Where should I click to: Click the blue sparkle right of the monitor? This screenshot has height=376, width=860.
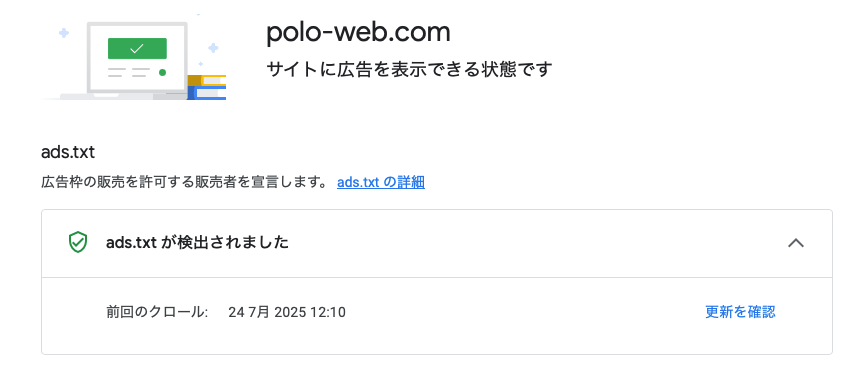coord(213,48)
